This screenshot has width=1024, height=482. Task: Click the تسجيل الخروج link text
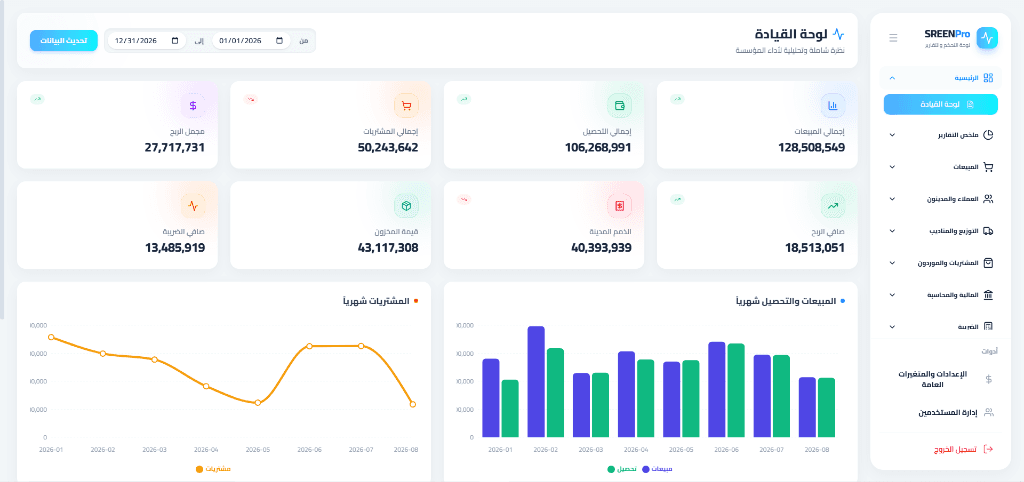(x=955, y=449)
